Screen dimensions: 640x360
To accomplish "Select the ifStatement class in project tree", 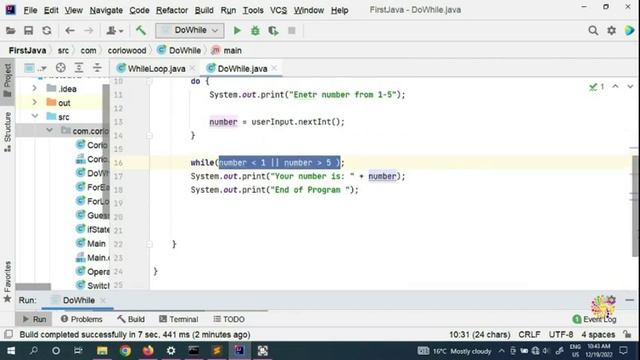I will pos(93,229).
